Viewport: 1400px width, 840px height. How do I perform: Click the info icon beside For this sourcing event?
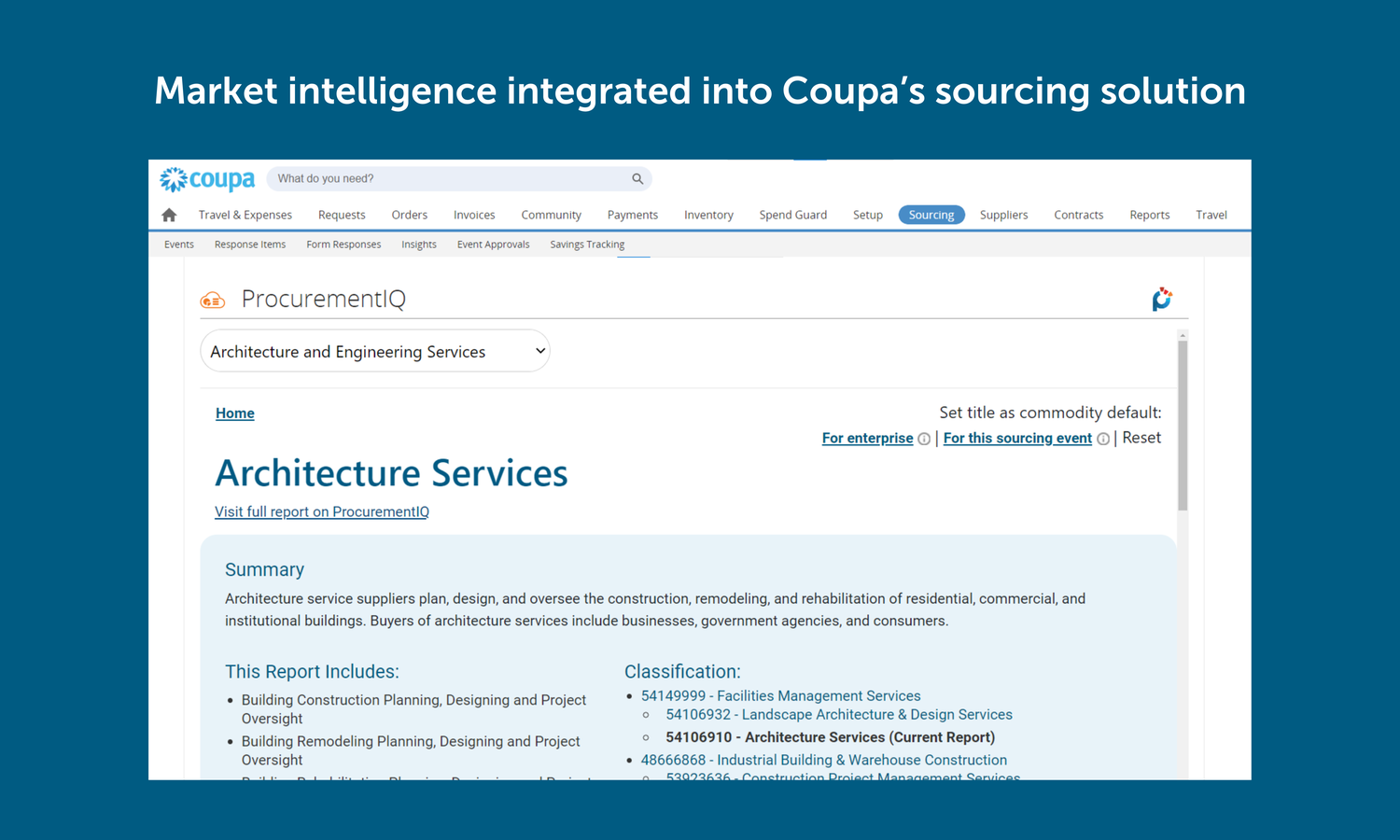pyautogui.click(x=1103, y=439)
